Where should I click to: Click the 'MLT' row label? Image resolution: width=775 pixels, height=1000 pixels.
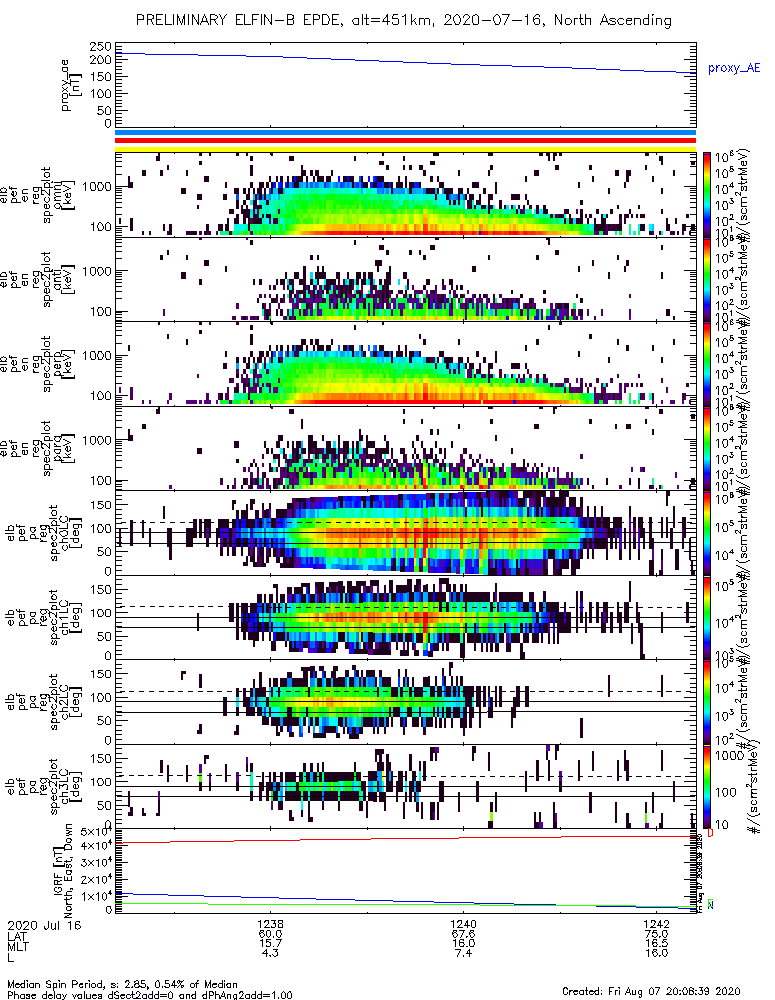pyautogui.click(x=18, y=945)
